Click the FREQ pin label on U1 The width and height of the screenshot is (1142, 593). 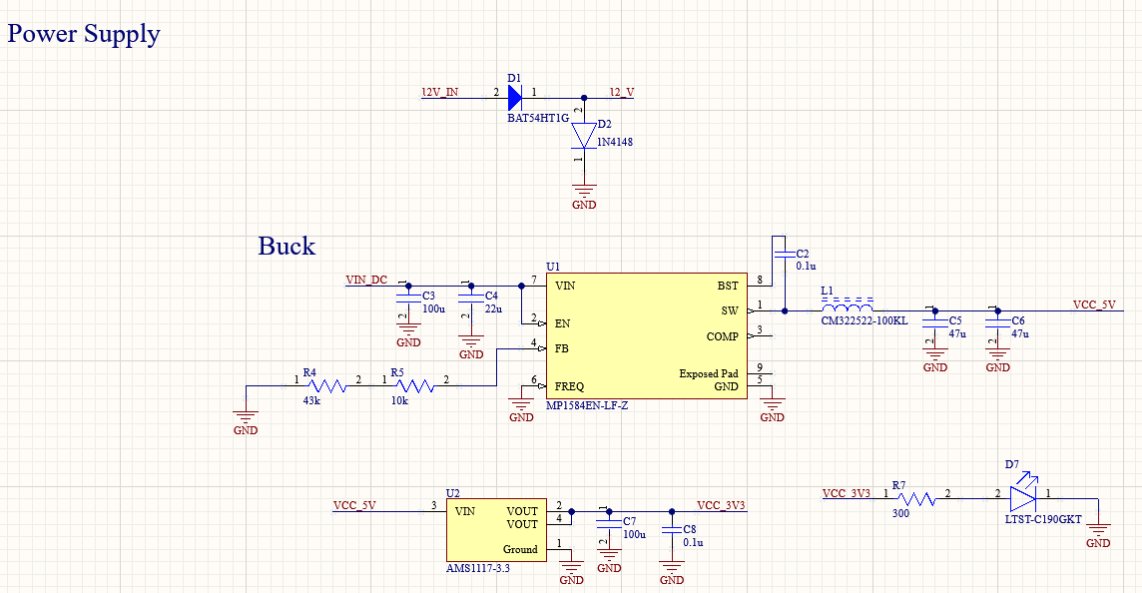[x=570, y=387]
